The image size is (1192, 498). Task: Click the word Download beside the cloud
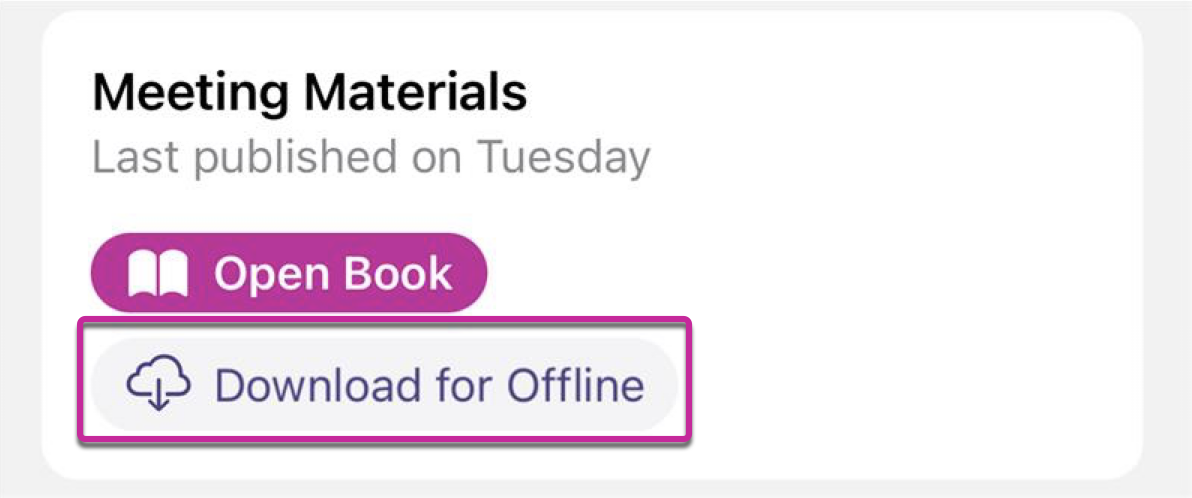click(x=318, y=385)
